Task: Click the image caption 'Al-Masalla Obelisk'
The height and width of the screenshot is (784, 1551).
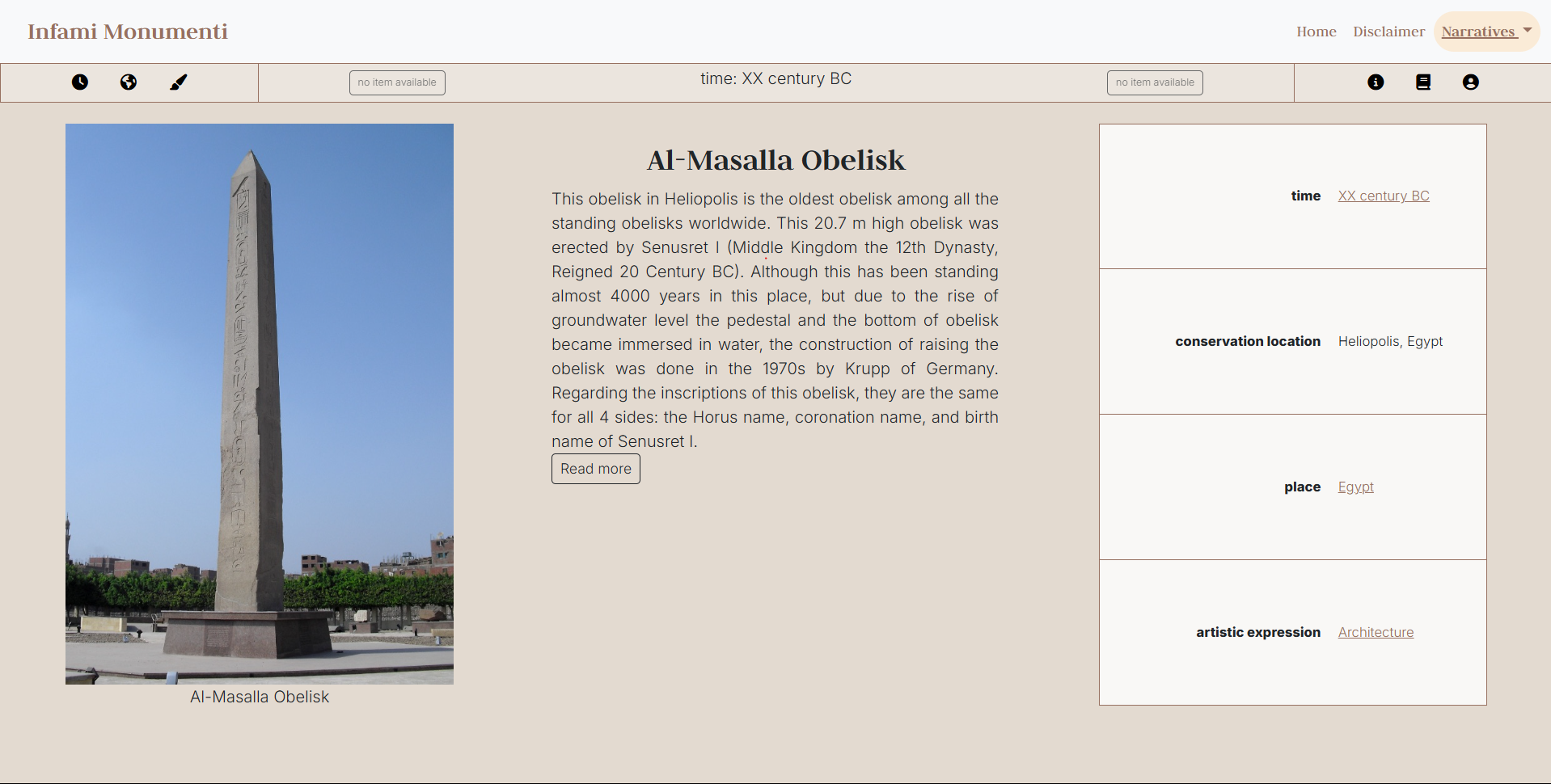Action: pos(260,697)
